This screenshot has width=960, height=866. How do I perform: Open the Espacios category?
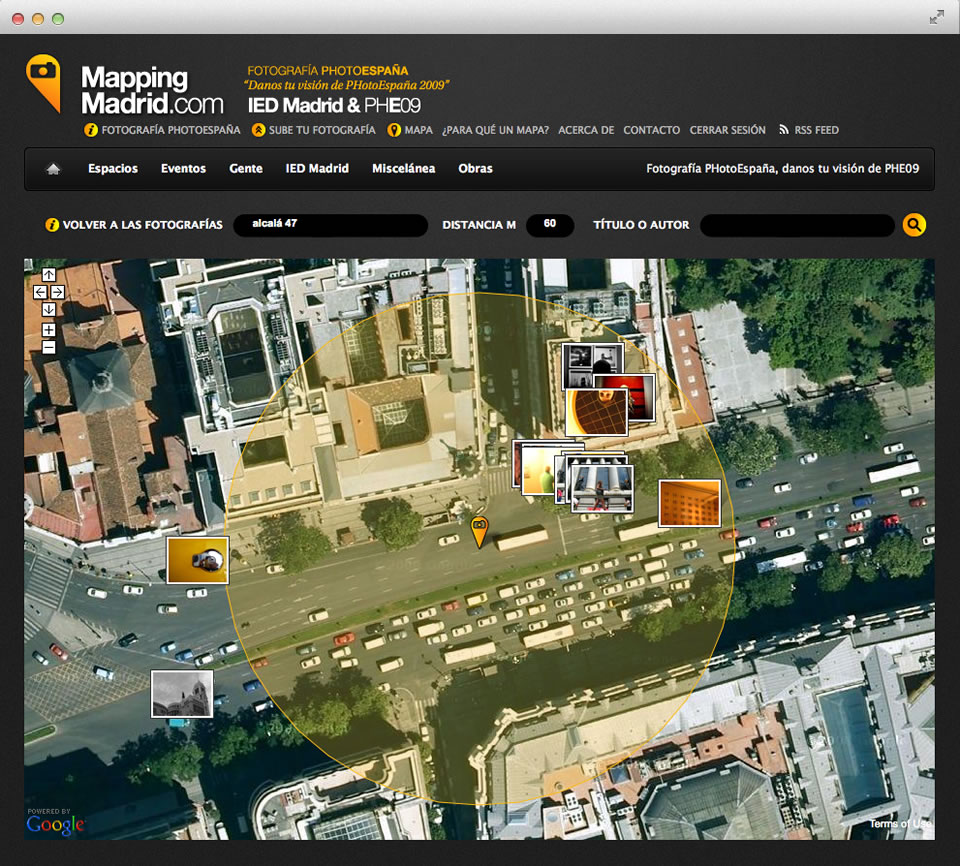113,168
